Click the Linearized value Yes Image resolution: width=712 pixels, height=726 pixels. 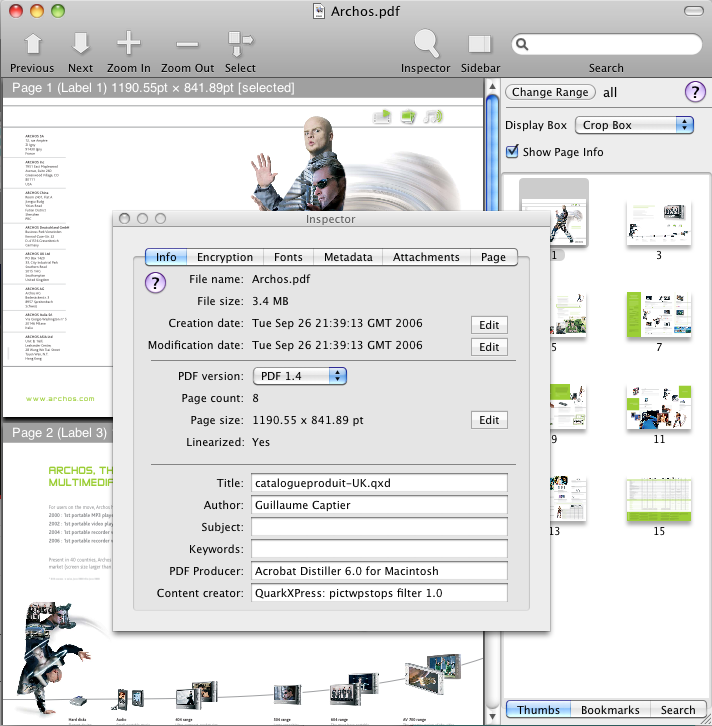click(x=261, y=442)
